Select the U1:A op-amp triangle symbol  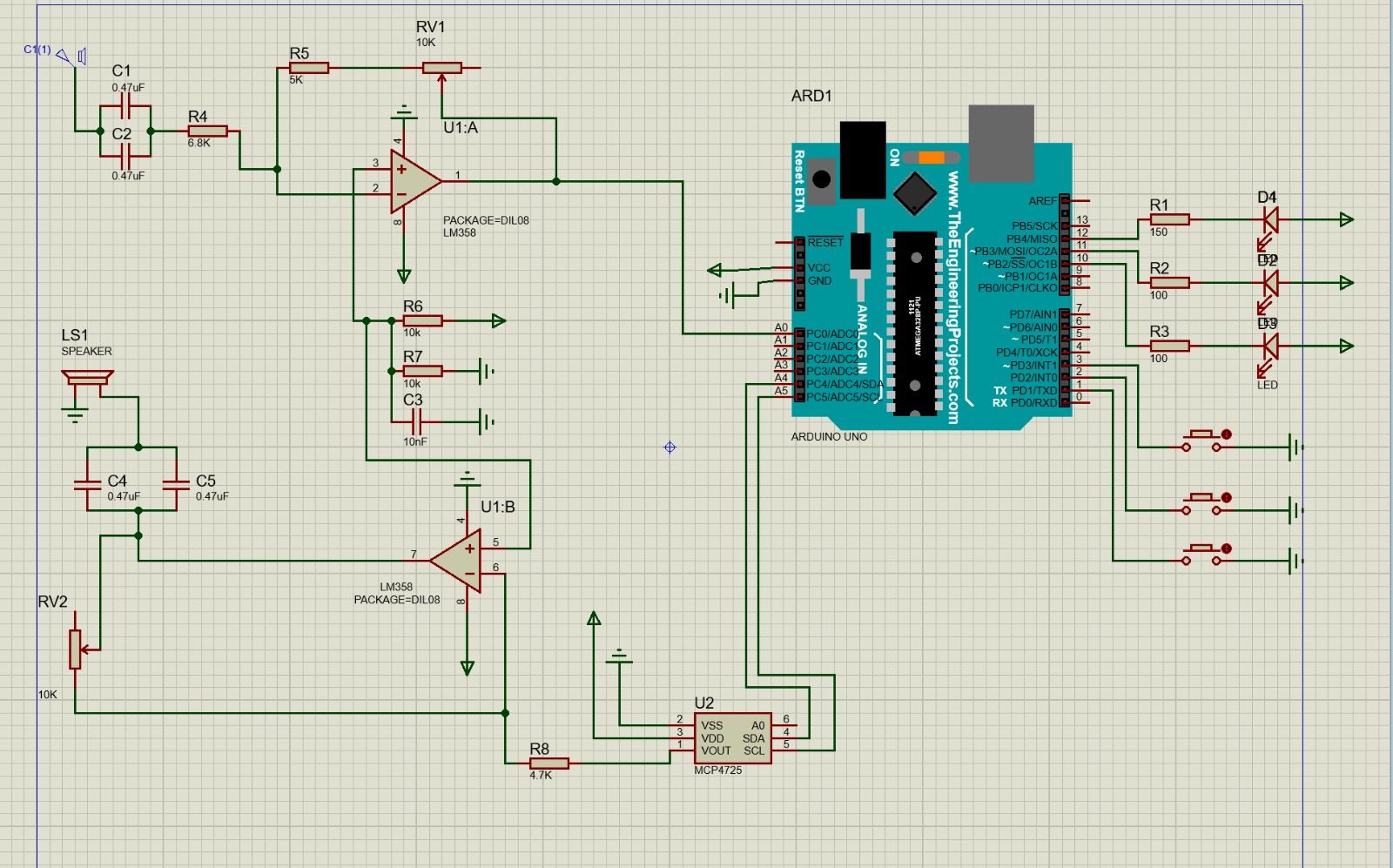tap(413, 181)
